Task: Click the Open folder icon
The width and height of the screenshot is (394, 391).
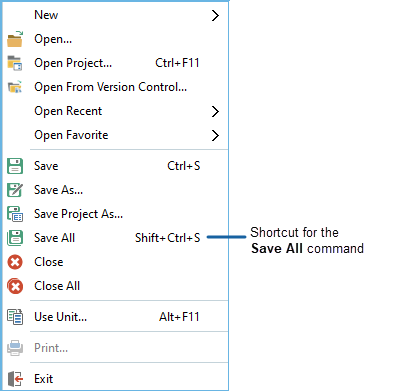Action: [15, 39]
